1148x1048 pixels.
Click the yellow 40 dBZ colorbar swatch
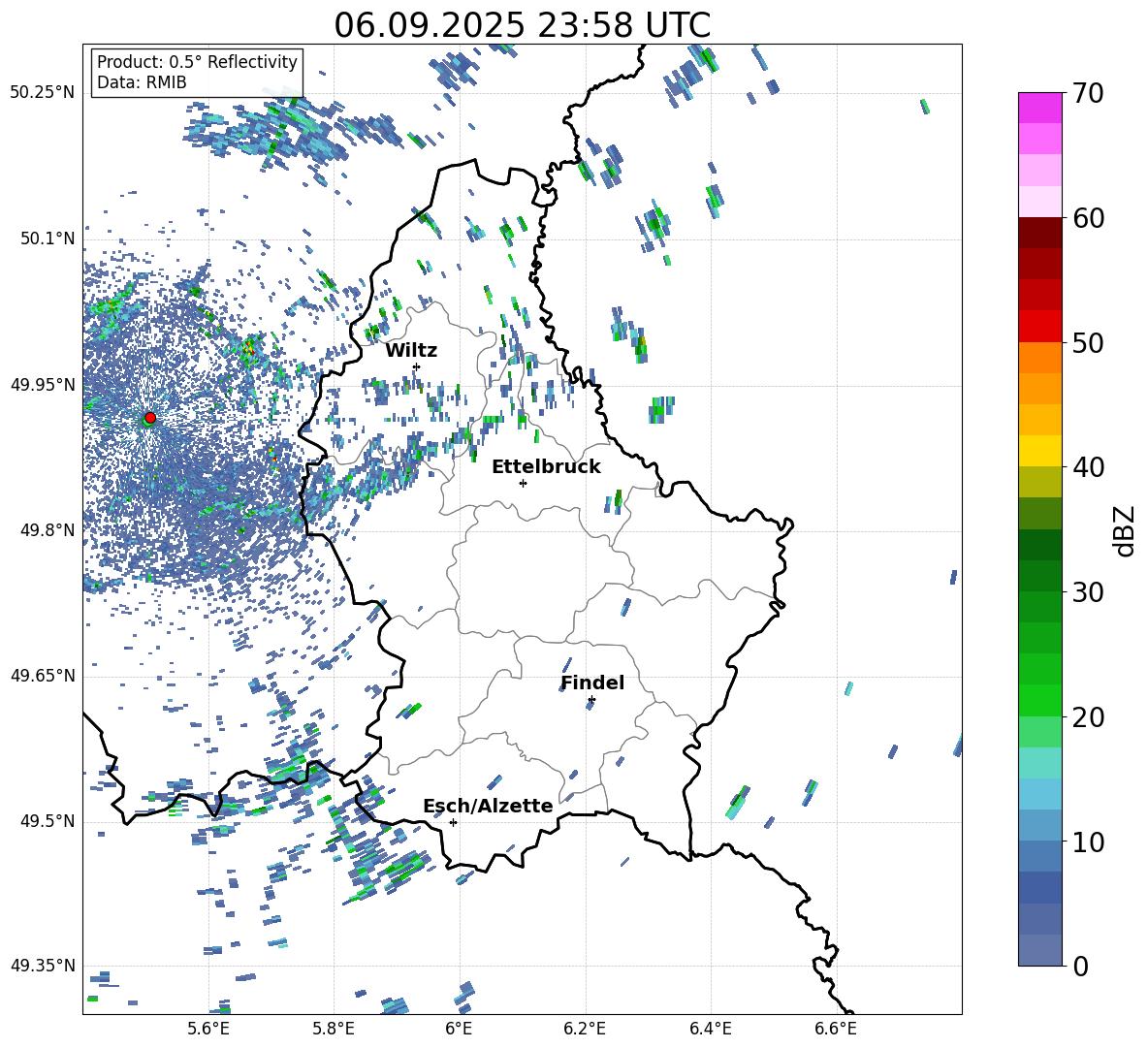point(1040,451)
